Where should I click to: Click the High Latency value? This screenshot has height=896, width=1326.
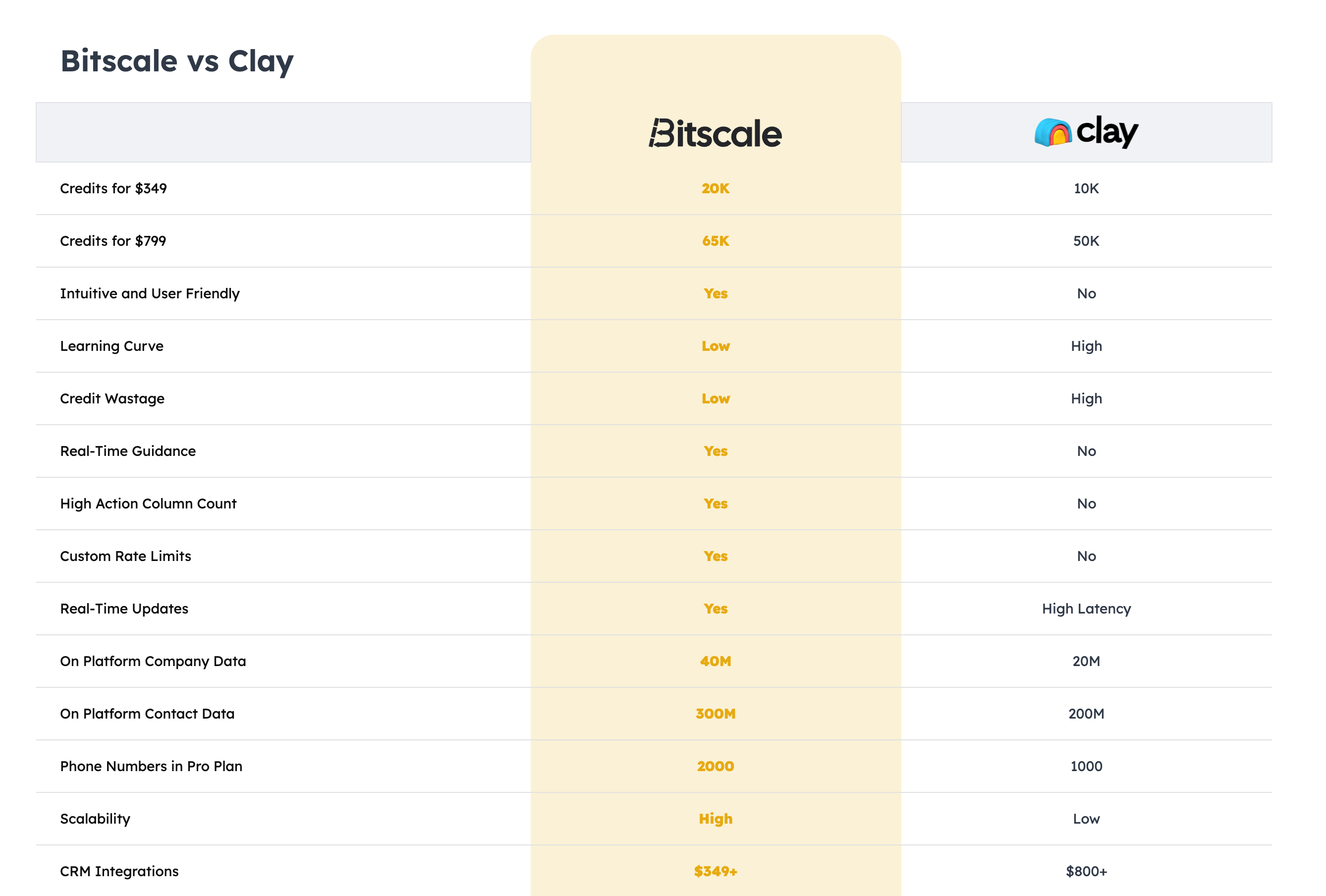click(1085, 609)
